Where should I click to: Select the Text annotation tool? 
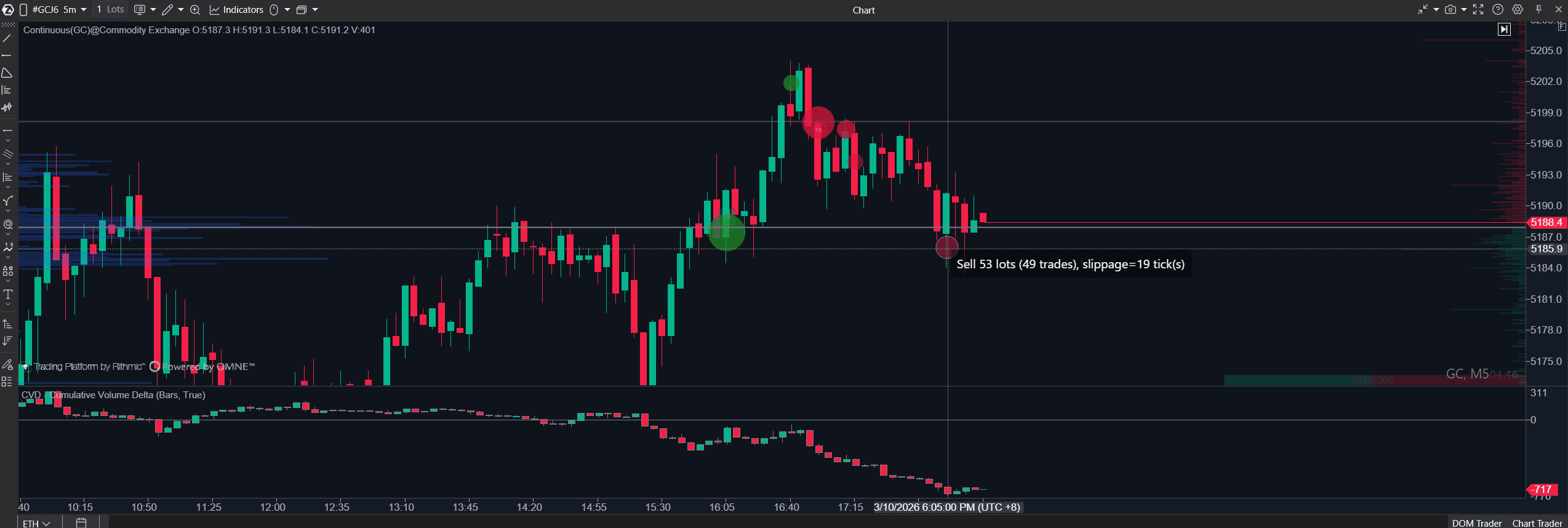[7, 295]
